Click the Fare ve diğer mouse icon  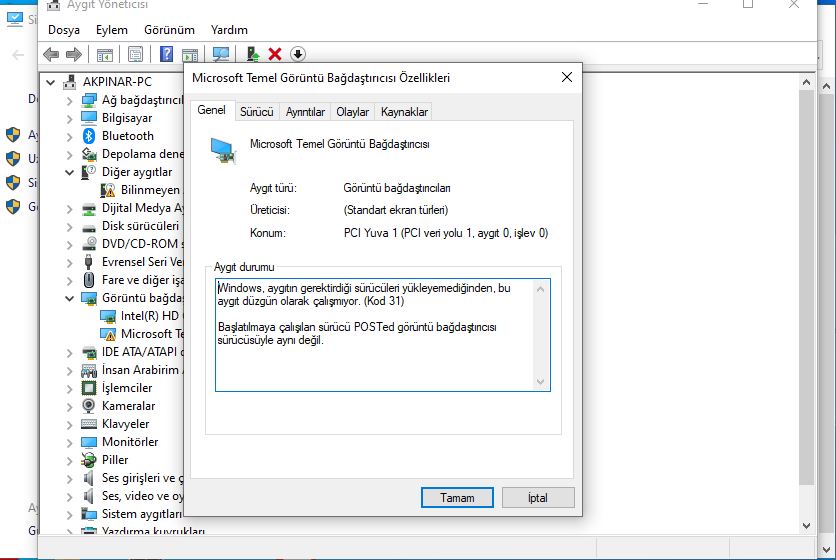point(89,280)
